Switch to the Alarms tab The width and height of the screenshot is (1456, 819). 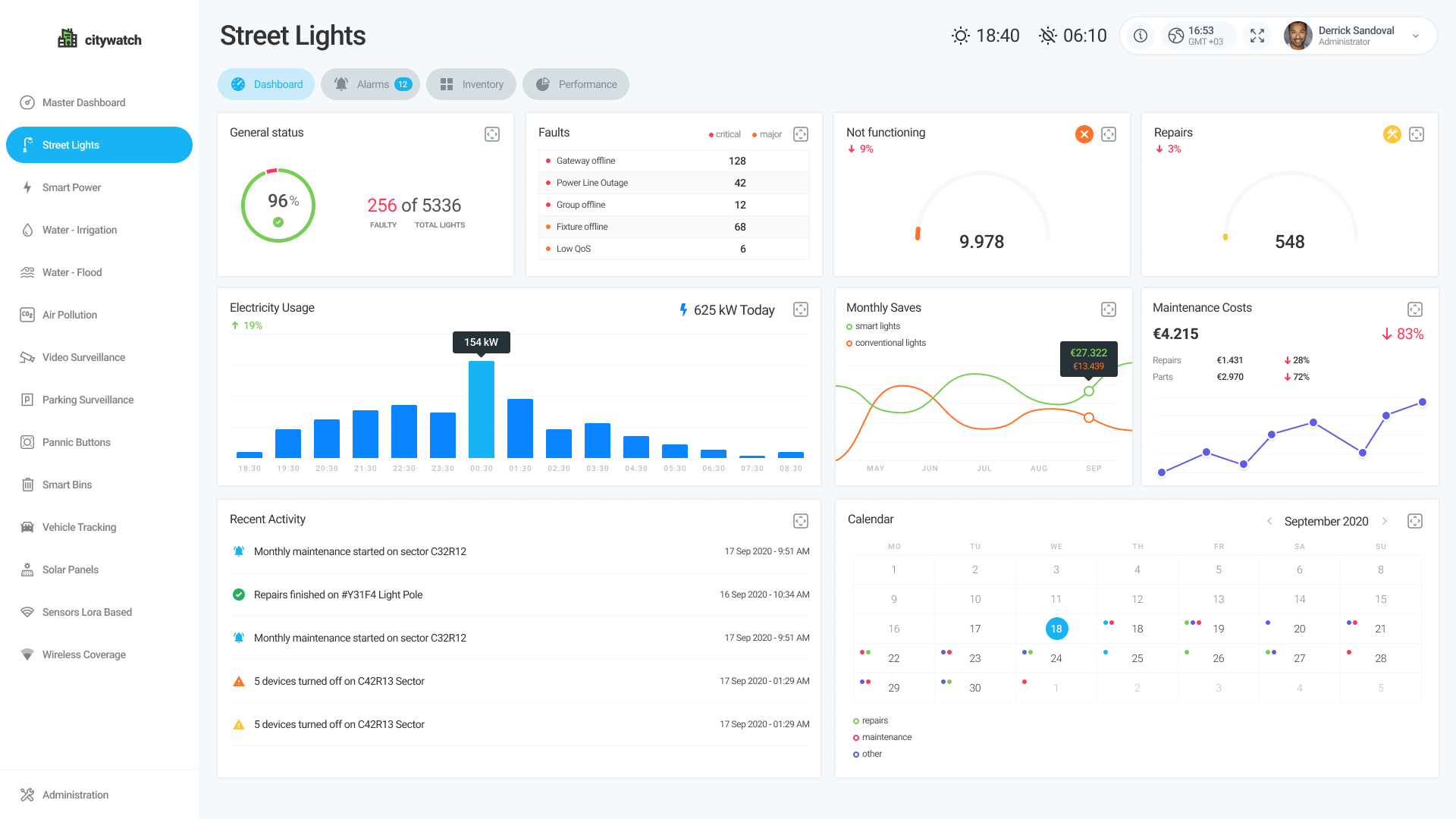(370, 84)
